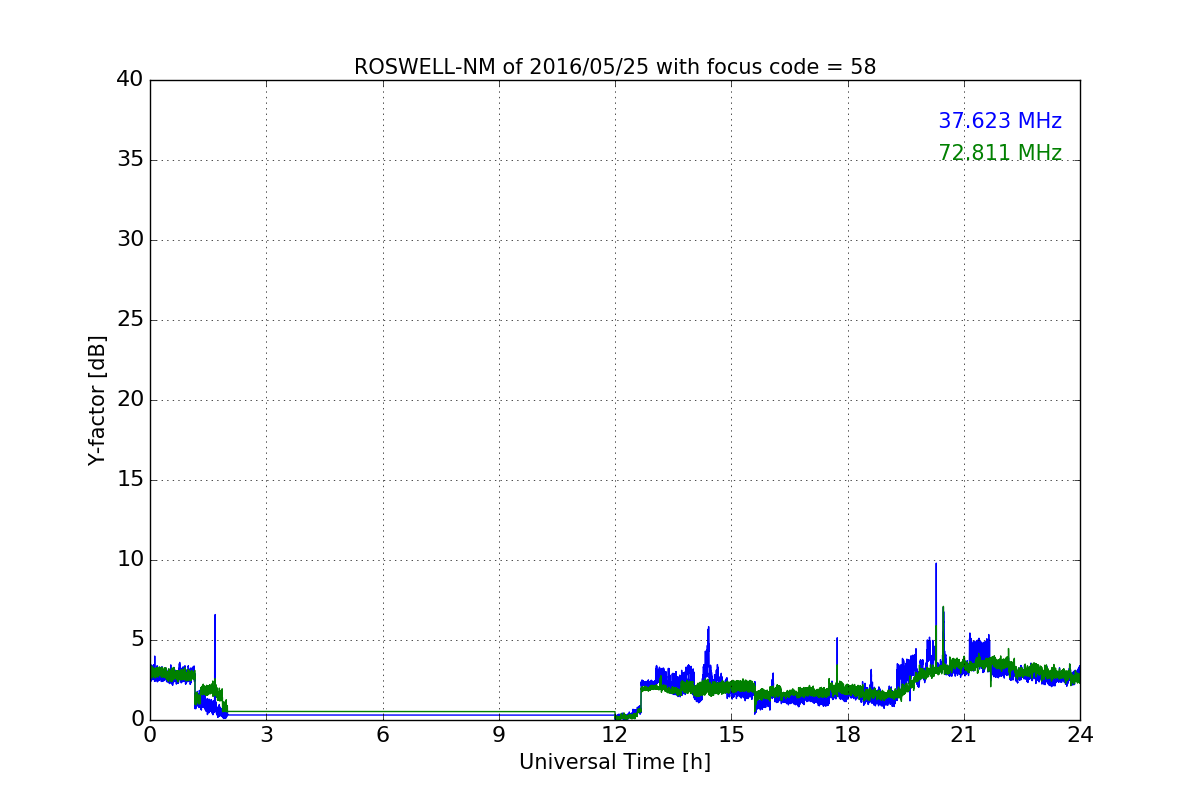Click the y-axis tick label '40'
The width and height of the screenshot is (1200, 800).
pos(130,80)
